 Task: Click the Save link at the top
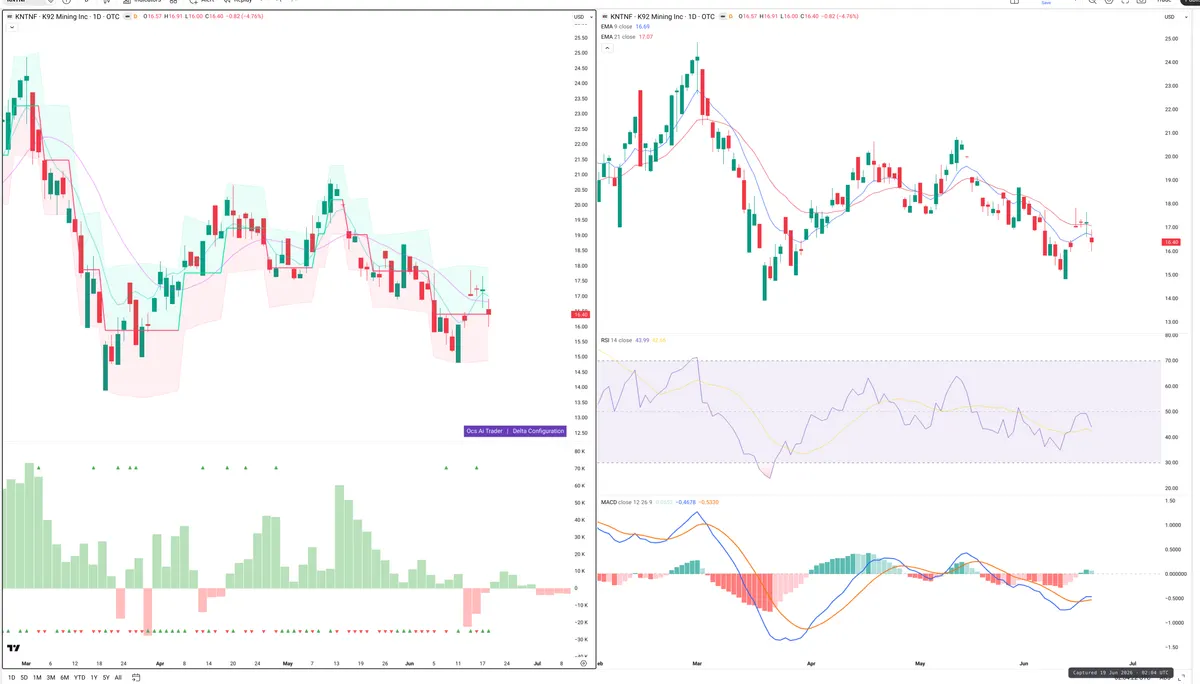click(1046, 3)
